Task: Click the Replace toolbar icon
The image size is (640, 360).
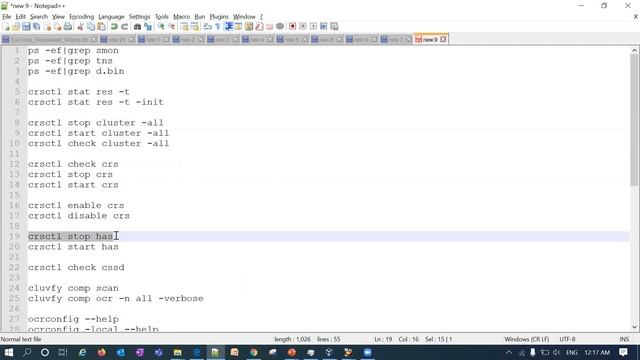Action: point(148,27)
